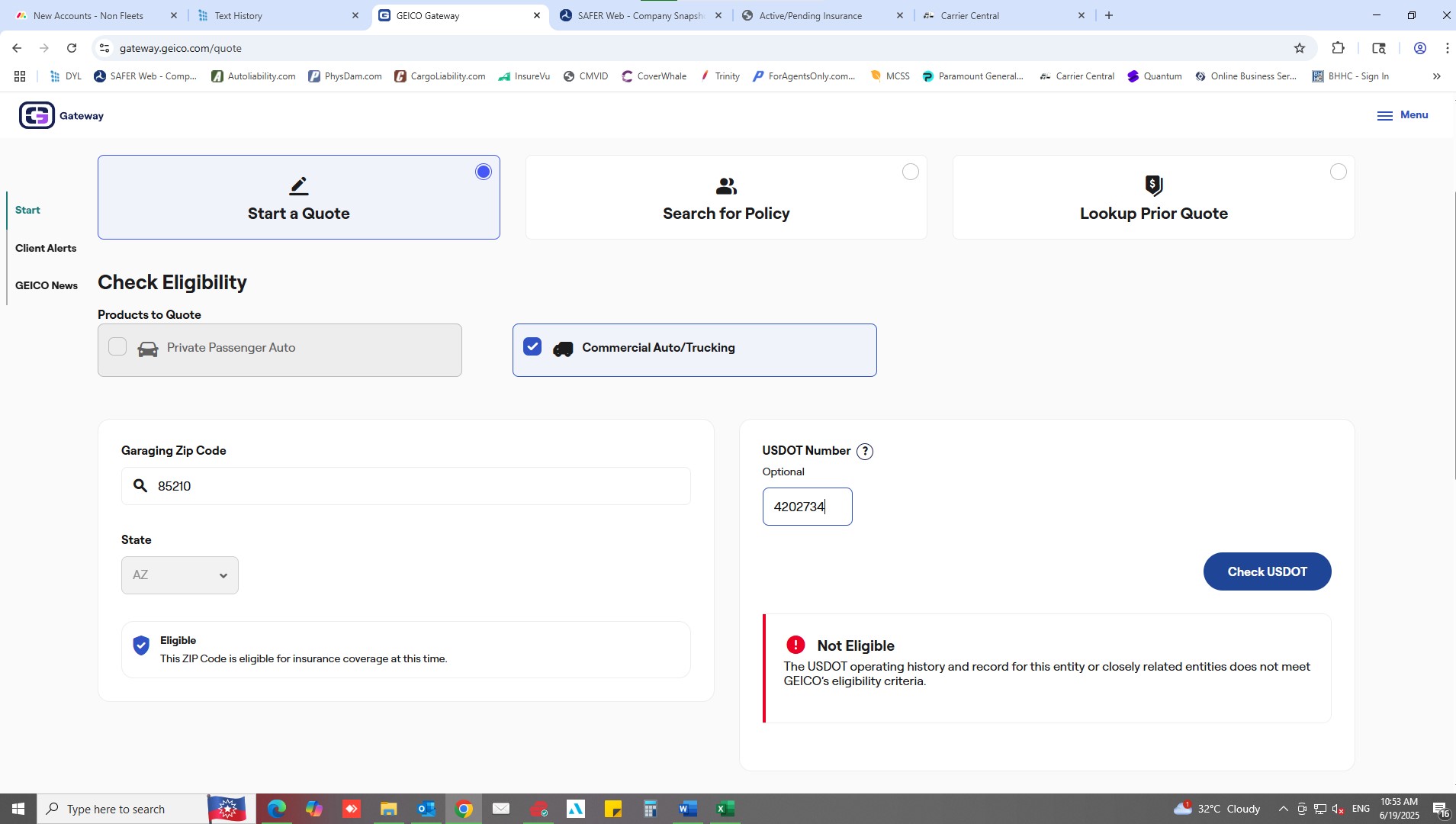This screenshot has width=1456, height=824.
Task: Open the CMVID bookmark
Action: tap(586, 76)
